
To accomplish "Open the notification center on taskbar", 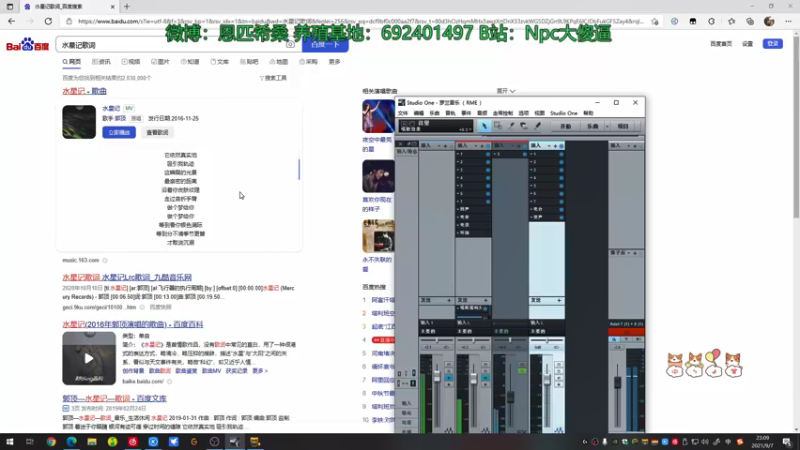I will click(x=787, y=442).
